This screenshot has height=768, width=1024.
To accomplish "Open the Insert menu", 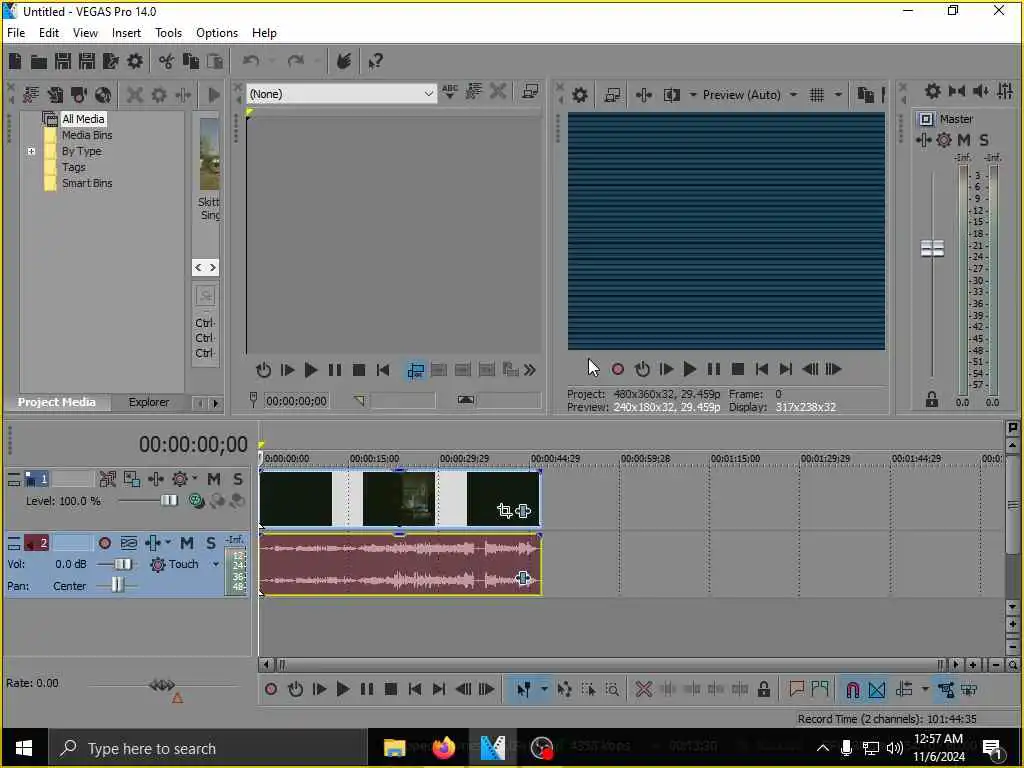I will pyautogui.click(x=126, y=33).
